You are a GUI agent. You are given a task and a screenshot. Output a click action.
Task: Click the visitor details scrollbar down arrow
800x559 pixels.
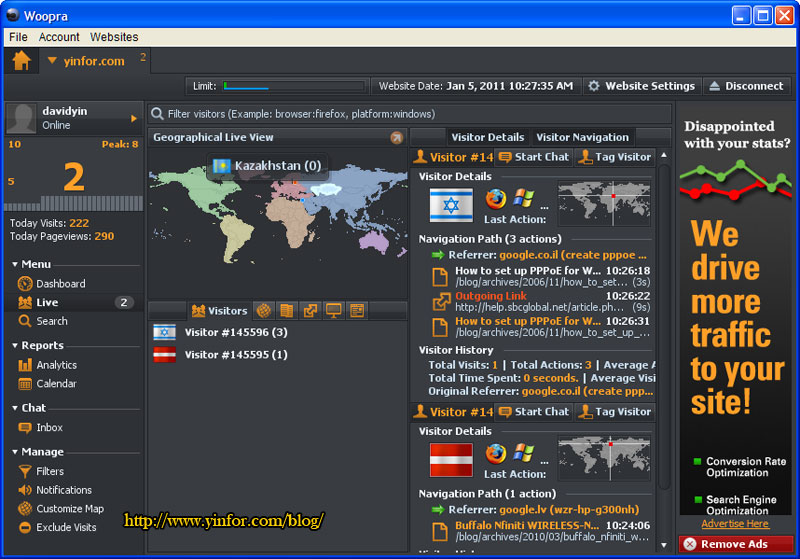[663, 545]
